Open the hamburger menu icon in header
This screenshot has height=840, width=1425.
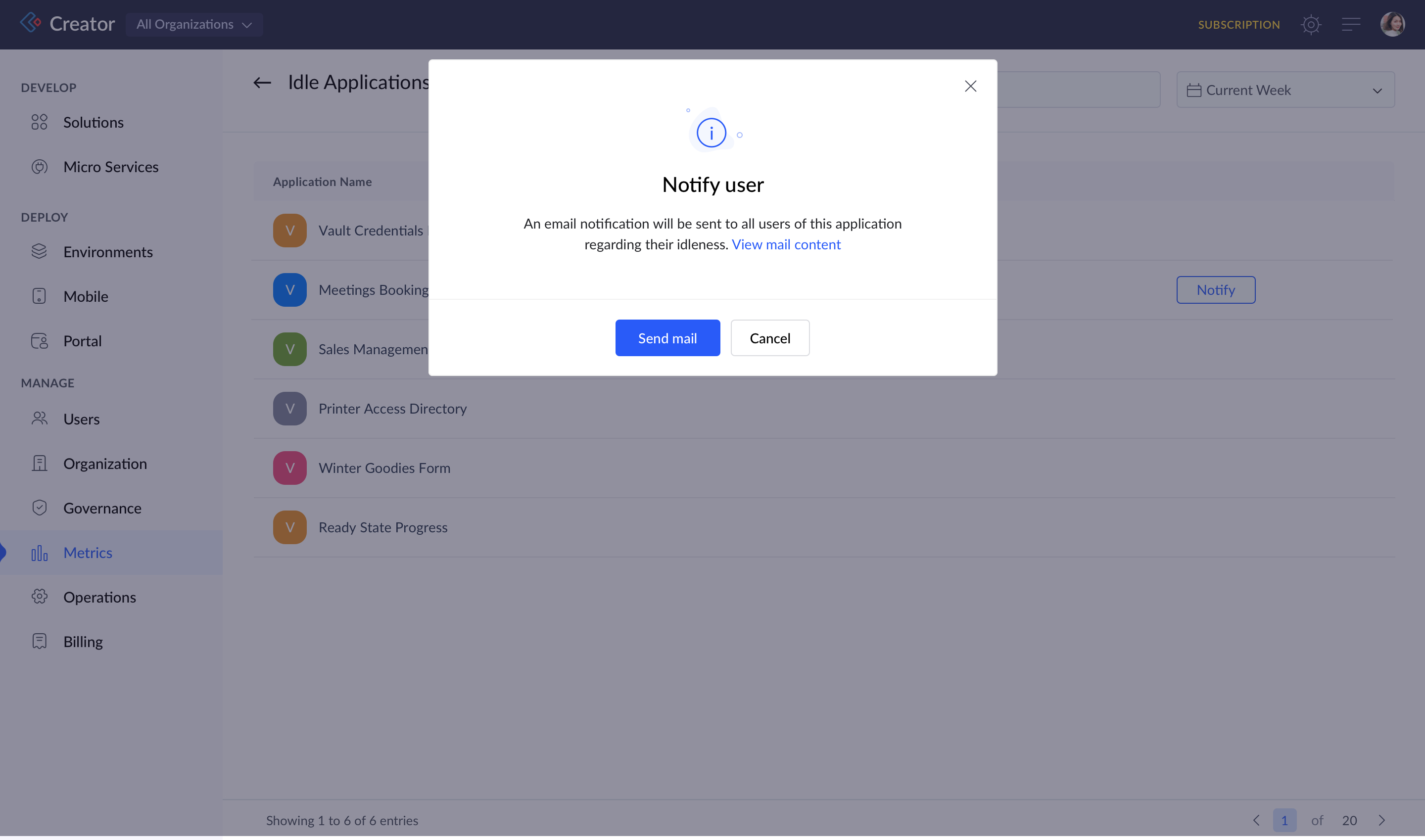point(1351,24)
